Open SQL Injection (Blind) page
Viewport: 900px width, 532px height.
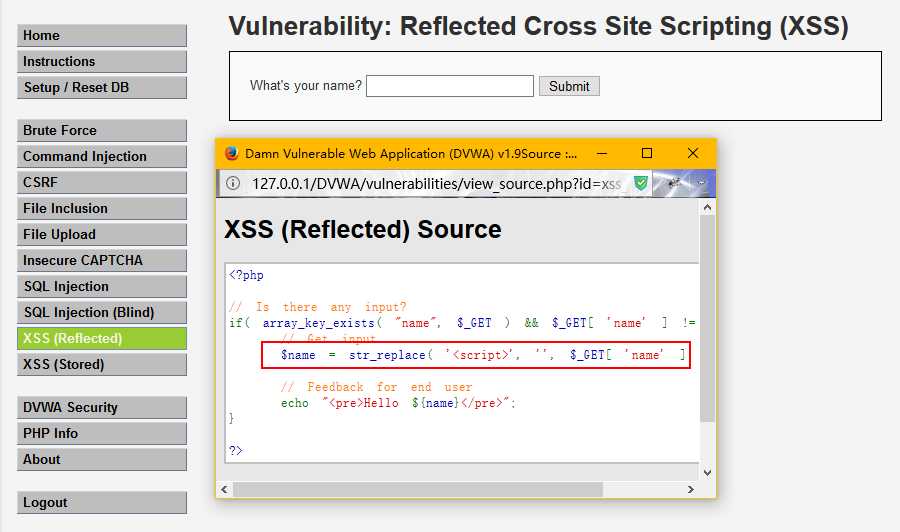[x=102, y=312]
